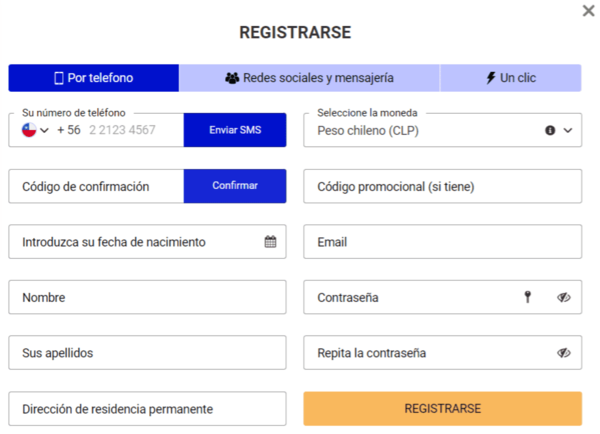Focus the phone number input field

click(x=130, y=130)
